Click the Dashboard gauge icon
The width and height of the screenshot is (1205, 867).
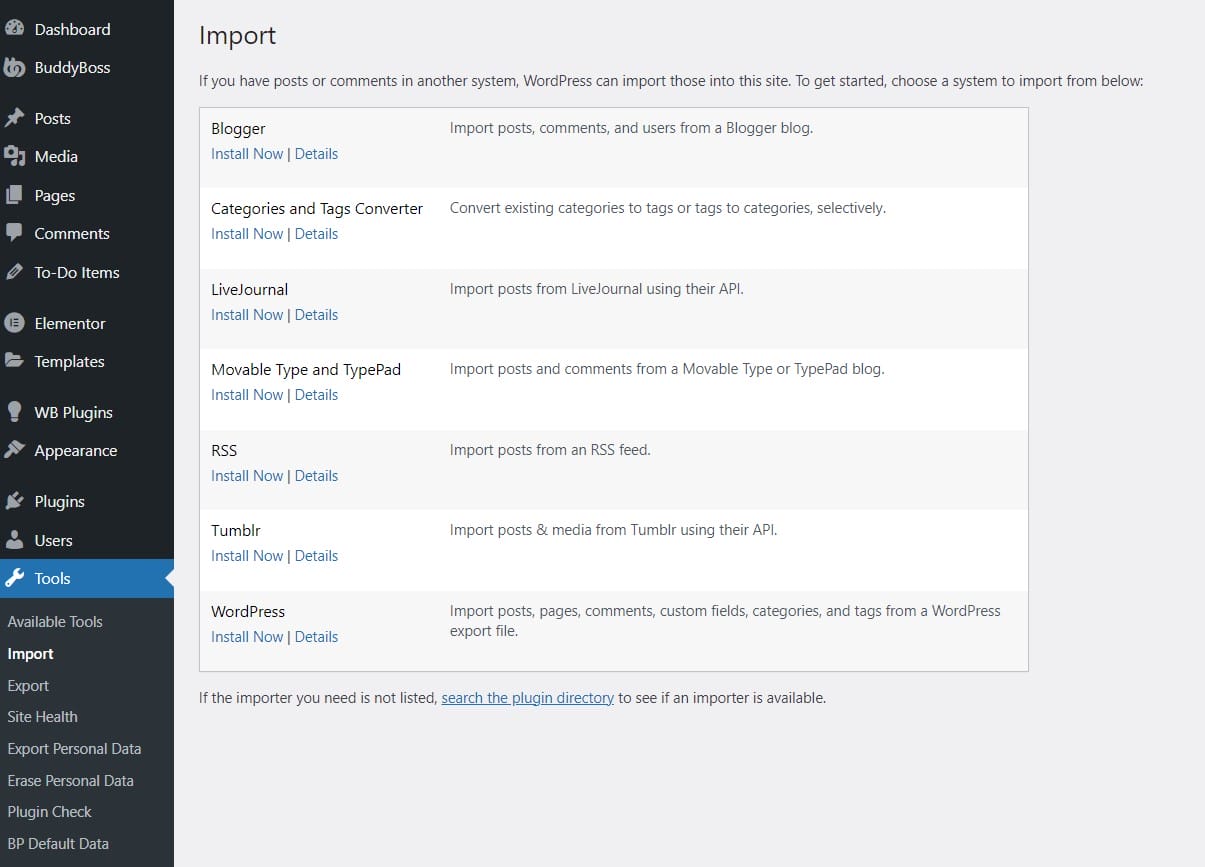(x=14, y=29)
